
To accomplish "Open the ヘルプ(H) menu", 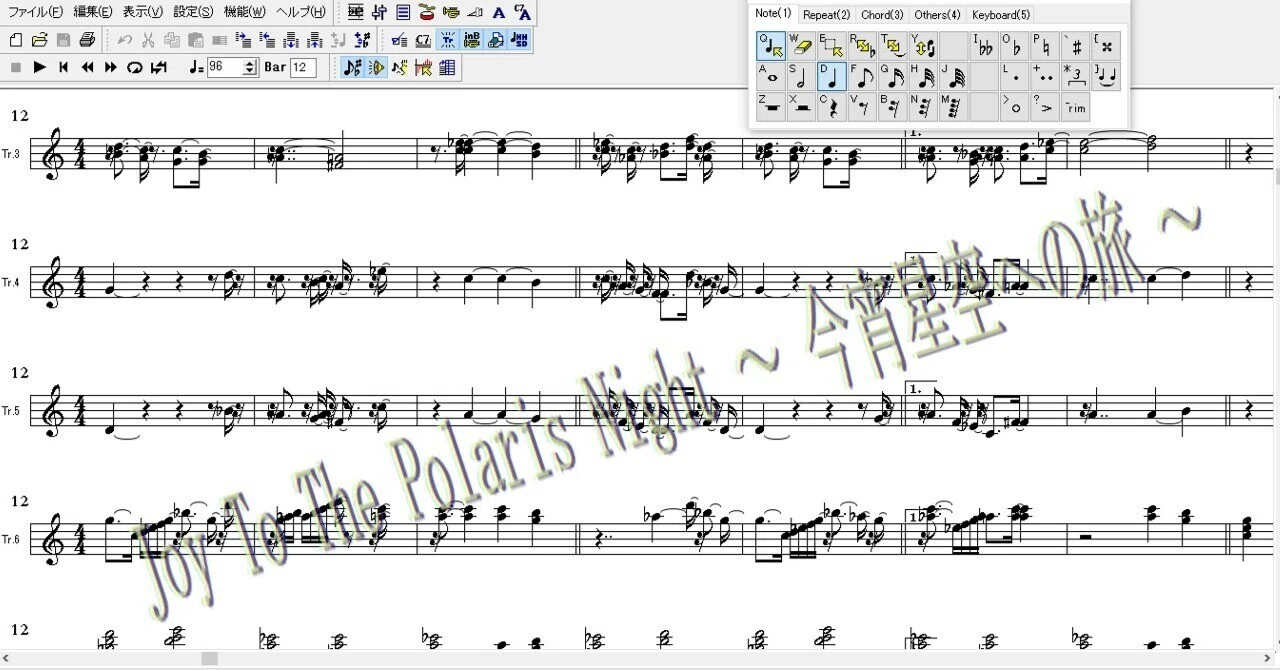I will click(300, 12).
